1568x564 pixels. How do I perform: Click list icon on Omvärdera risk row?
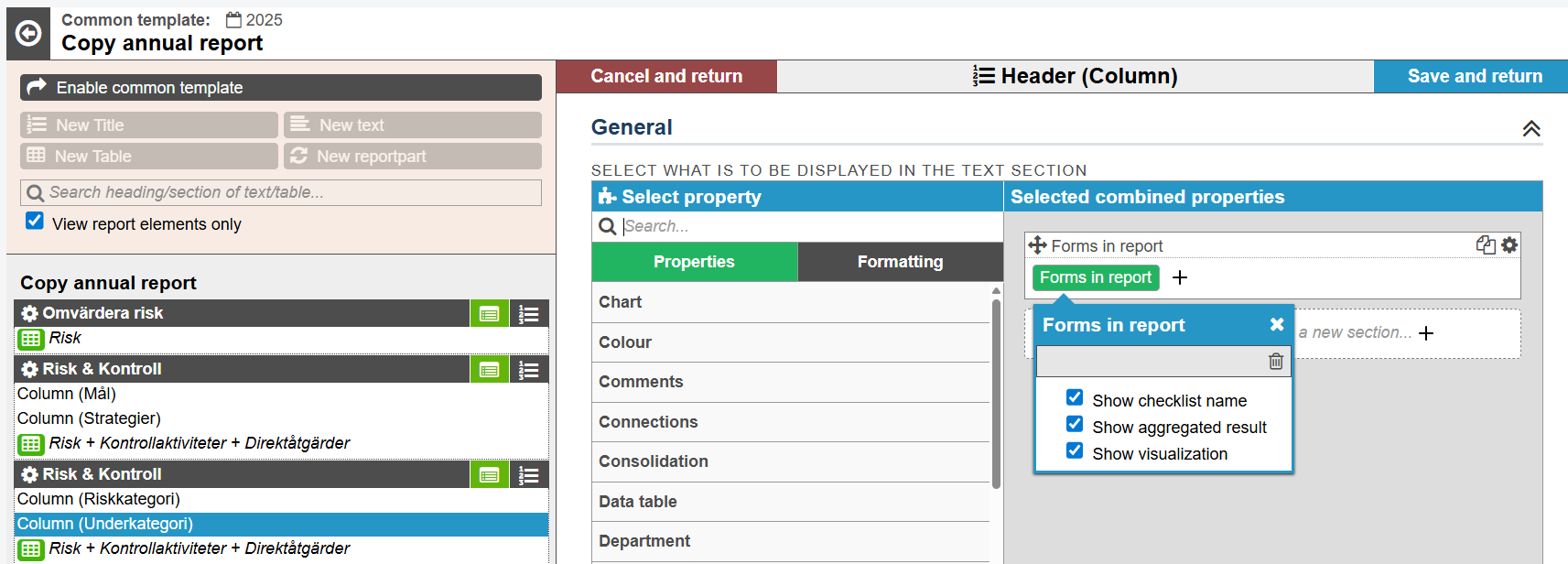pos(528,314)
